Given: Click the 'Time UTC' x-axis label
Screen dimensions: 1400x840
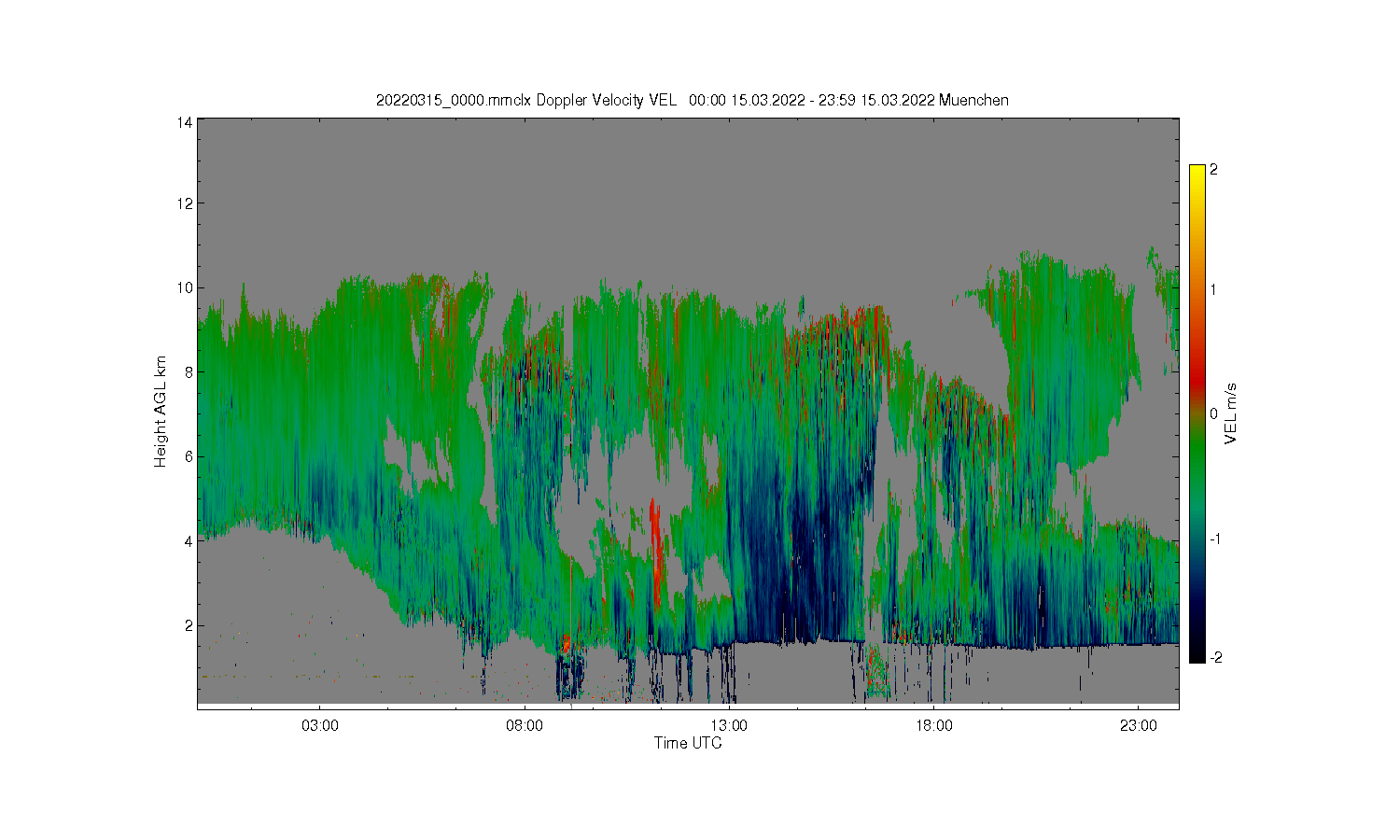Looking at the screenshot, I should 688,744.
